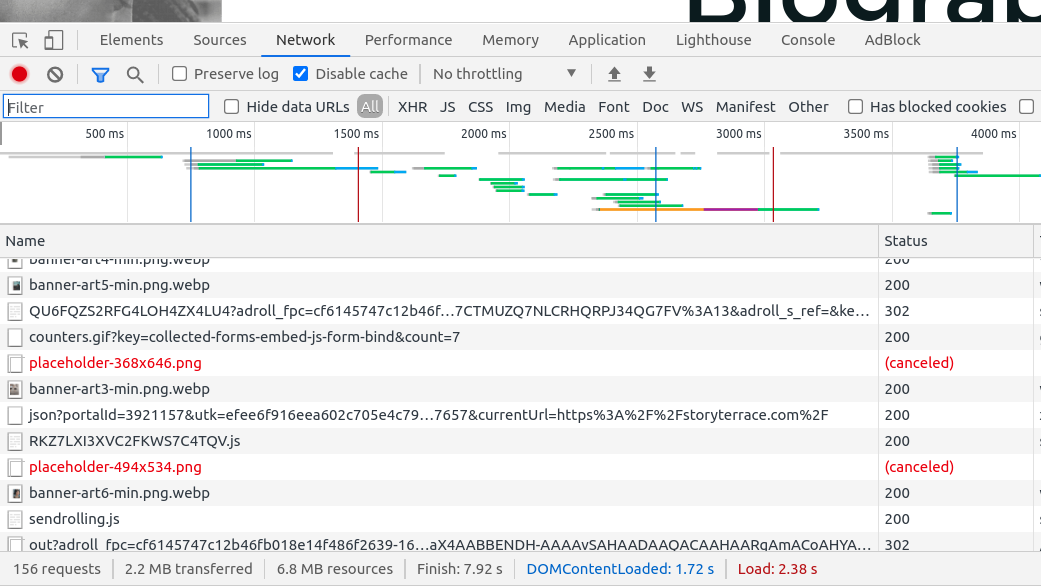Filter requests by Media
Image resolution: width=1041 pixels, height=586 pixels.
[x=564, y=107]
